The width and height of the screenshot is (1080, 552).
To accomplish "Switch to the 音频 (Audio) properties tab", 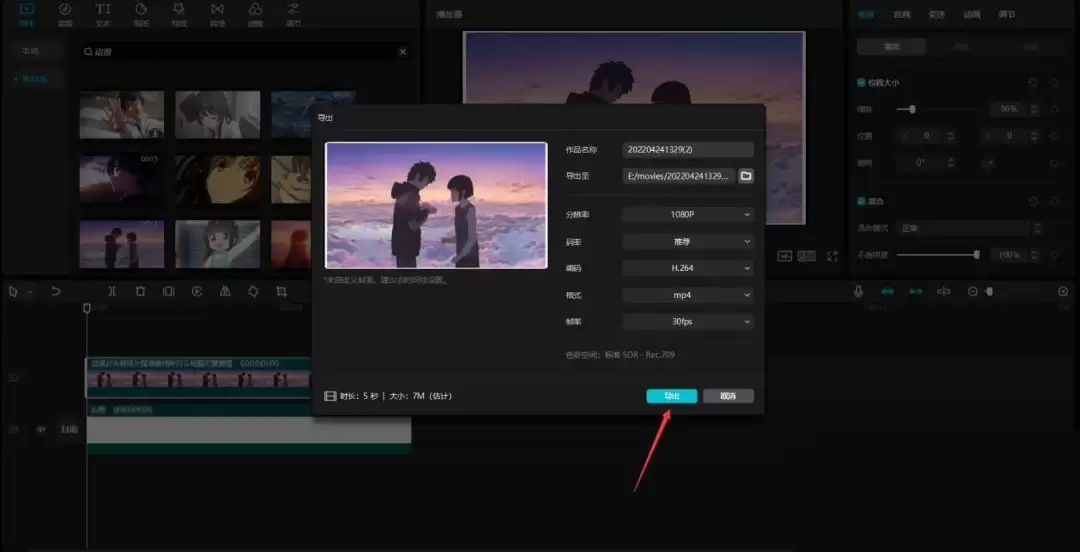I will pos(901,14).
